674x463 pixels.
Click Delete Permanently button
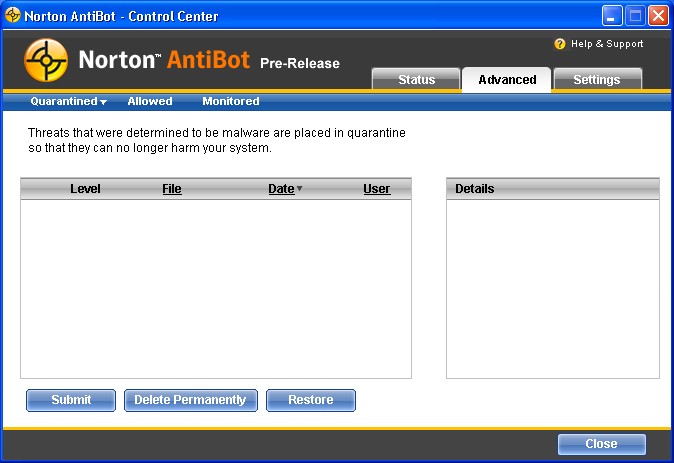(191, 400)
